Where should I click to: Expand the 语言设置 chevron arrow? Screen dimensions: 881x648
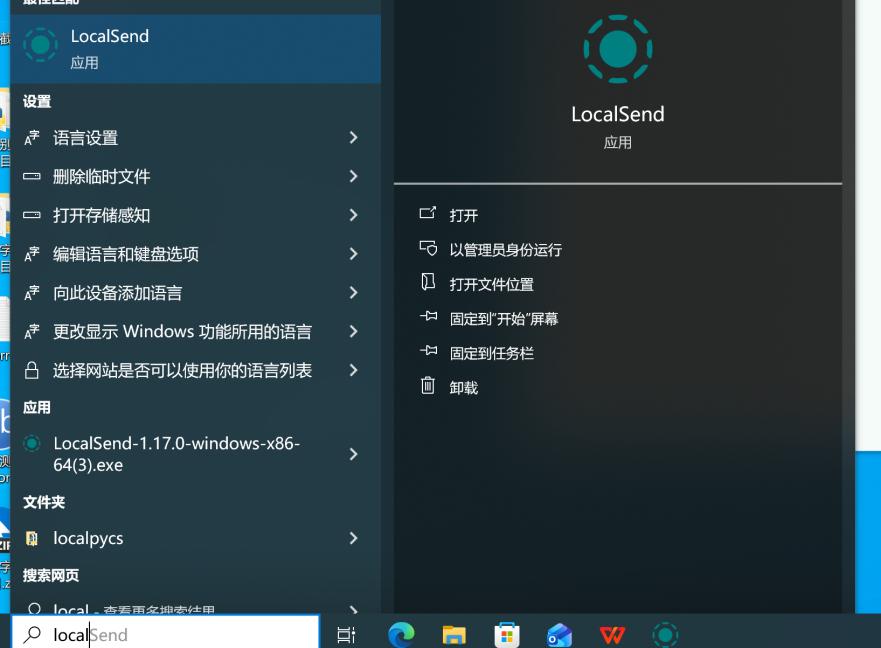[353, 138]
